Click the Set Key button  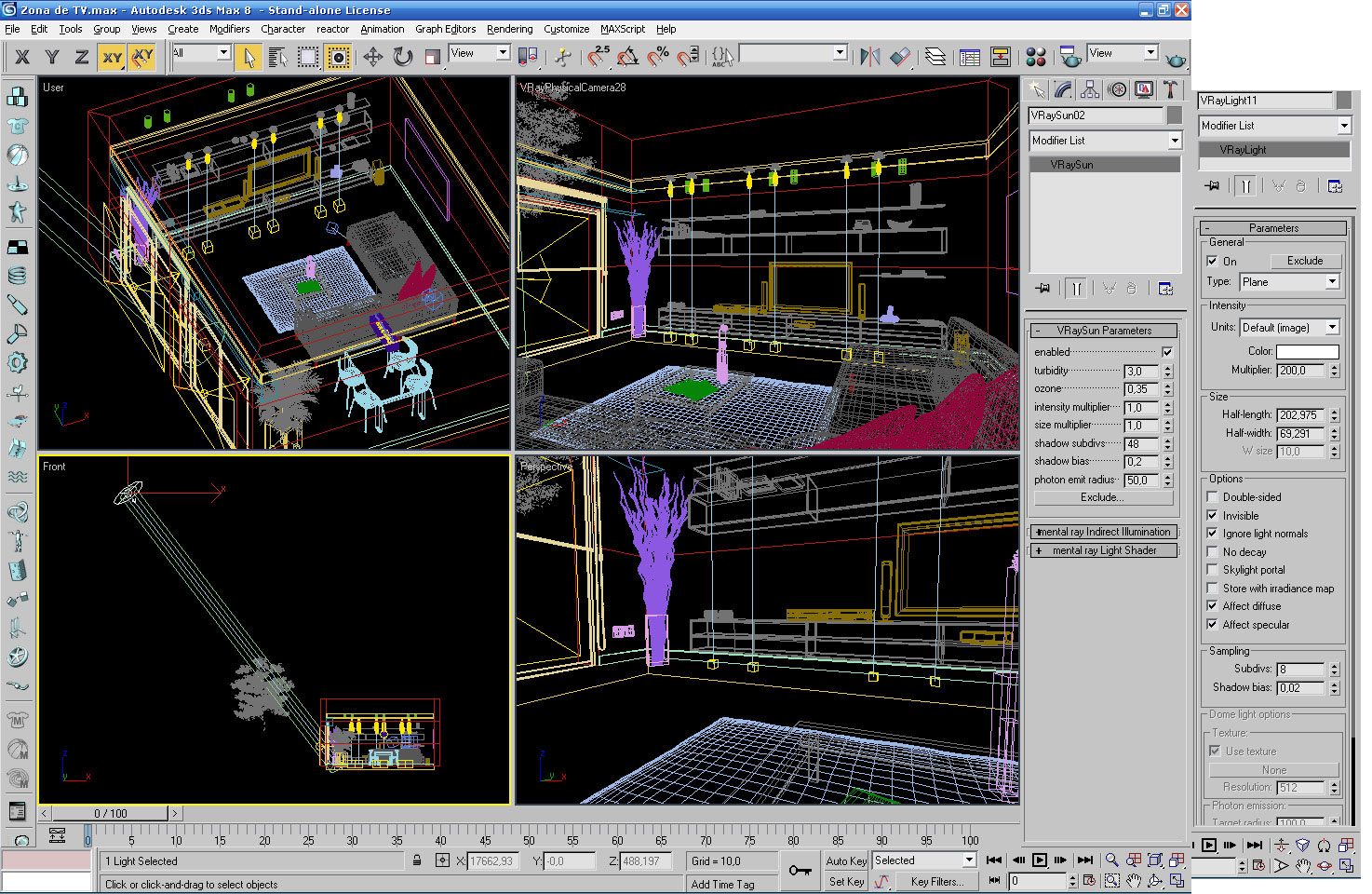tap(846, 881)
